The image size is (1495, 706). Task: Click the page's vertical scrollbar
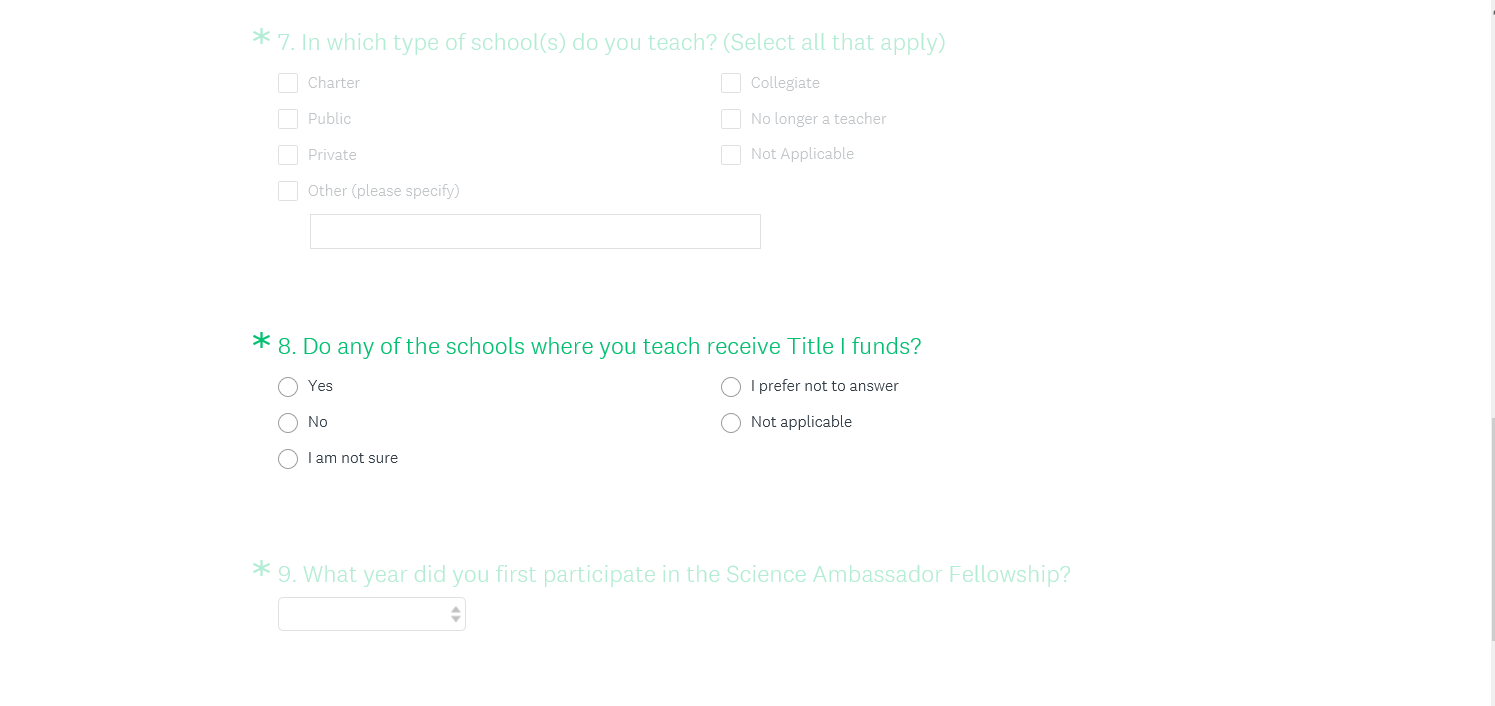pyautogui.click(x=1491, y=530)
